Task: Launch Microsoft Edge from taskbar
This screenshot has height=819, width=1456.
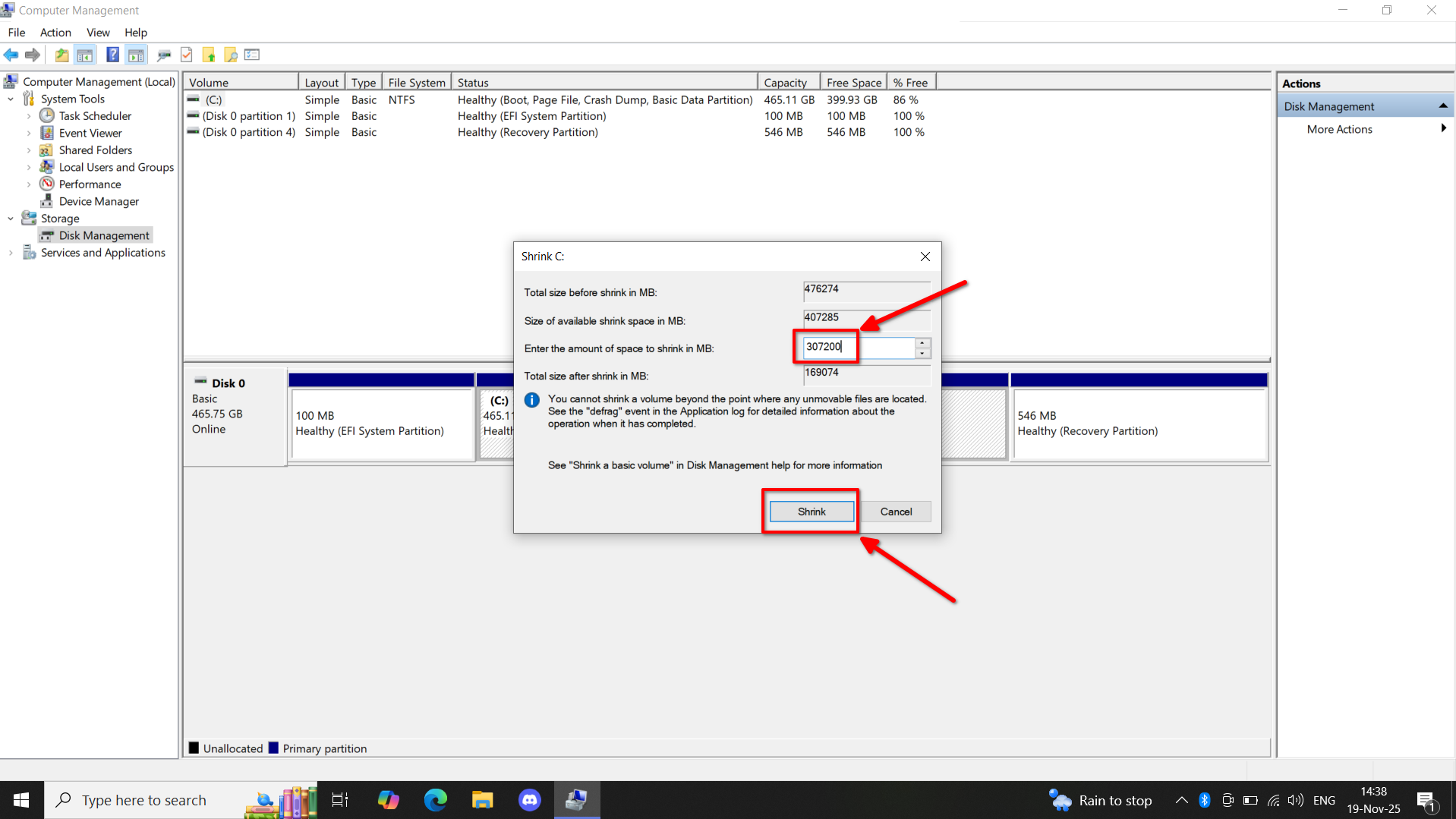Action: pyautogui.click(x=435, y=799)
